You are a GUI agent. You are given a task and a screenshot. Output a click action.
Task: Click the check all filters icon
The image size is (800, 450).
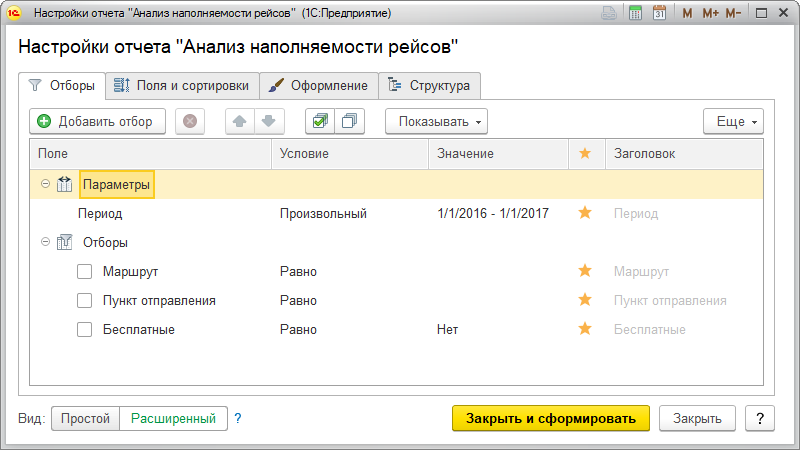click(319, 122)
